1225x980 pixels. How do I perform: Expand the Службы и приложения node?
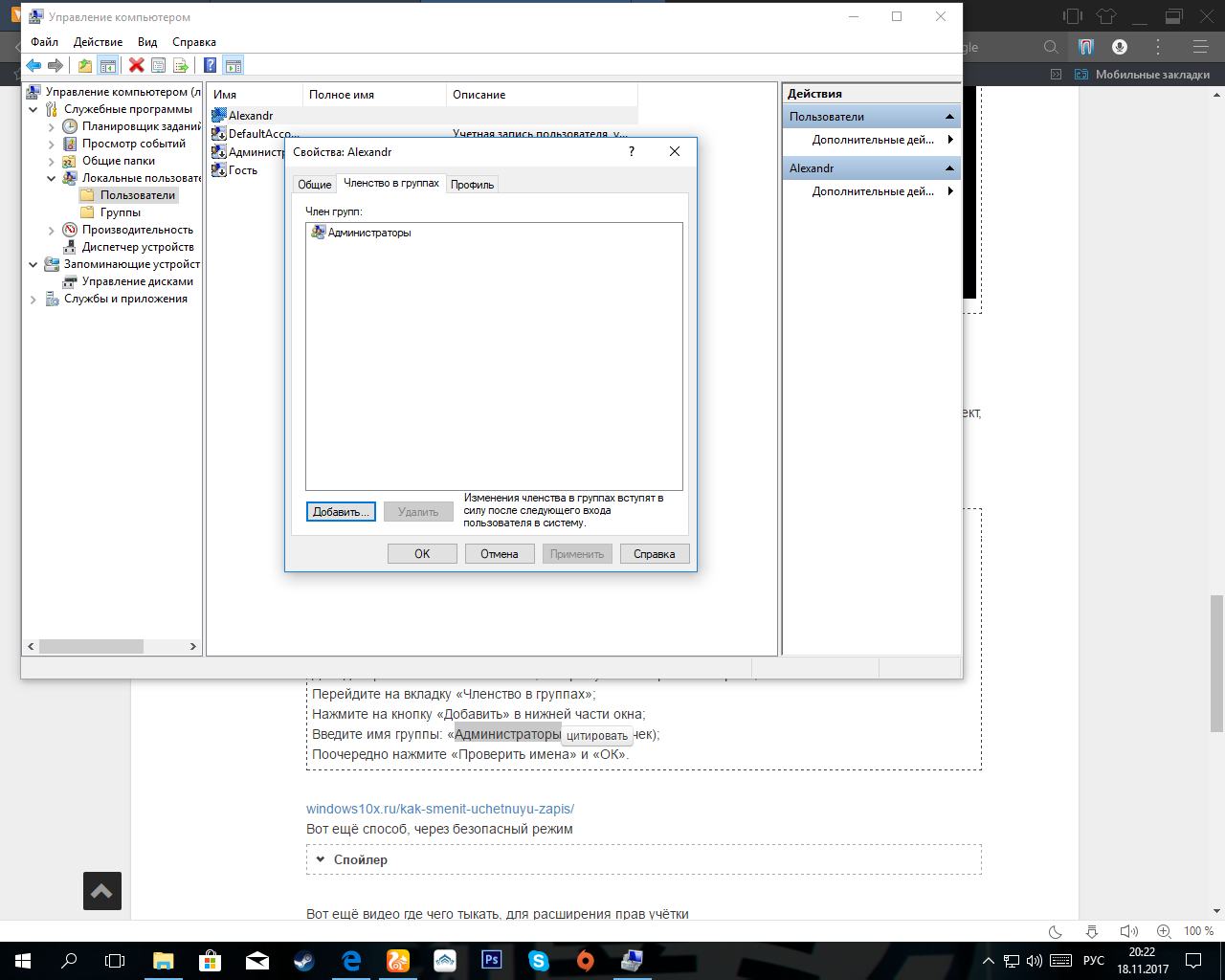(x=33, y=300)
